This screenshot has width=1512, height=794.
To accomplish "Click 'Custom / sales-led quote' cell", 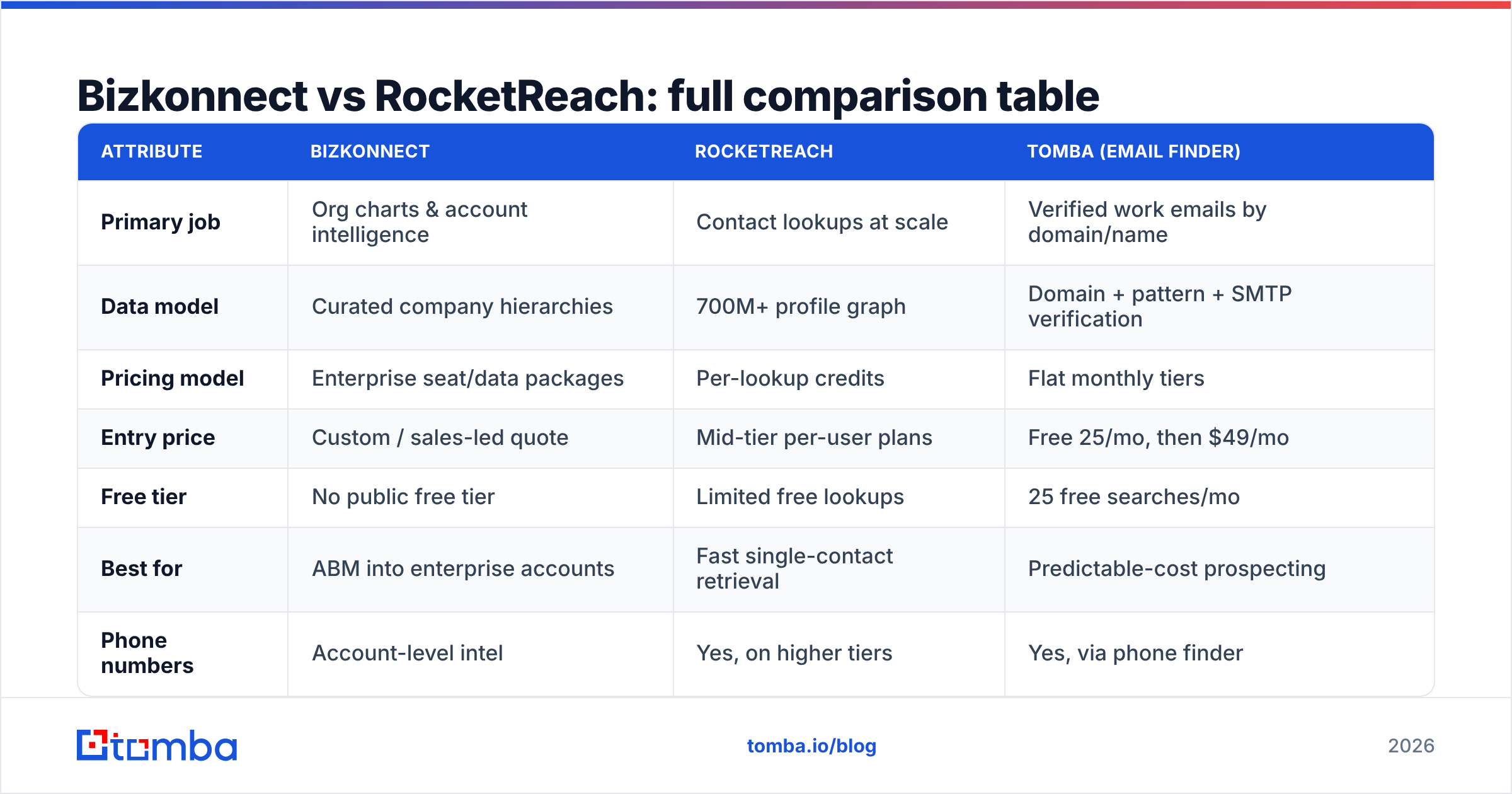I will pyautogui.click(x=481, y=439).
